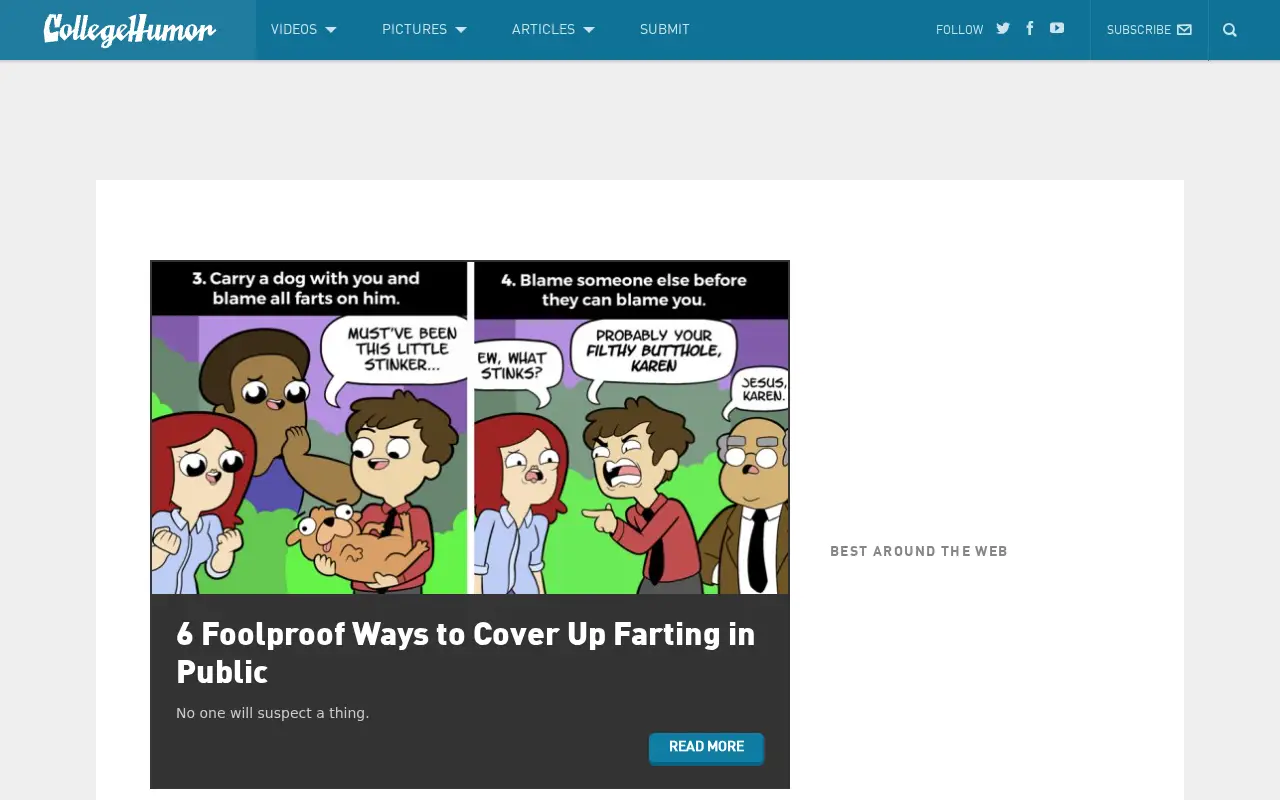Open the Facebook follow icon

click(1030, 29)
